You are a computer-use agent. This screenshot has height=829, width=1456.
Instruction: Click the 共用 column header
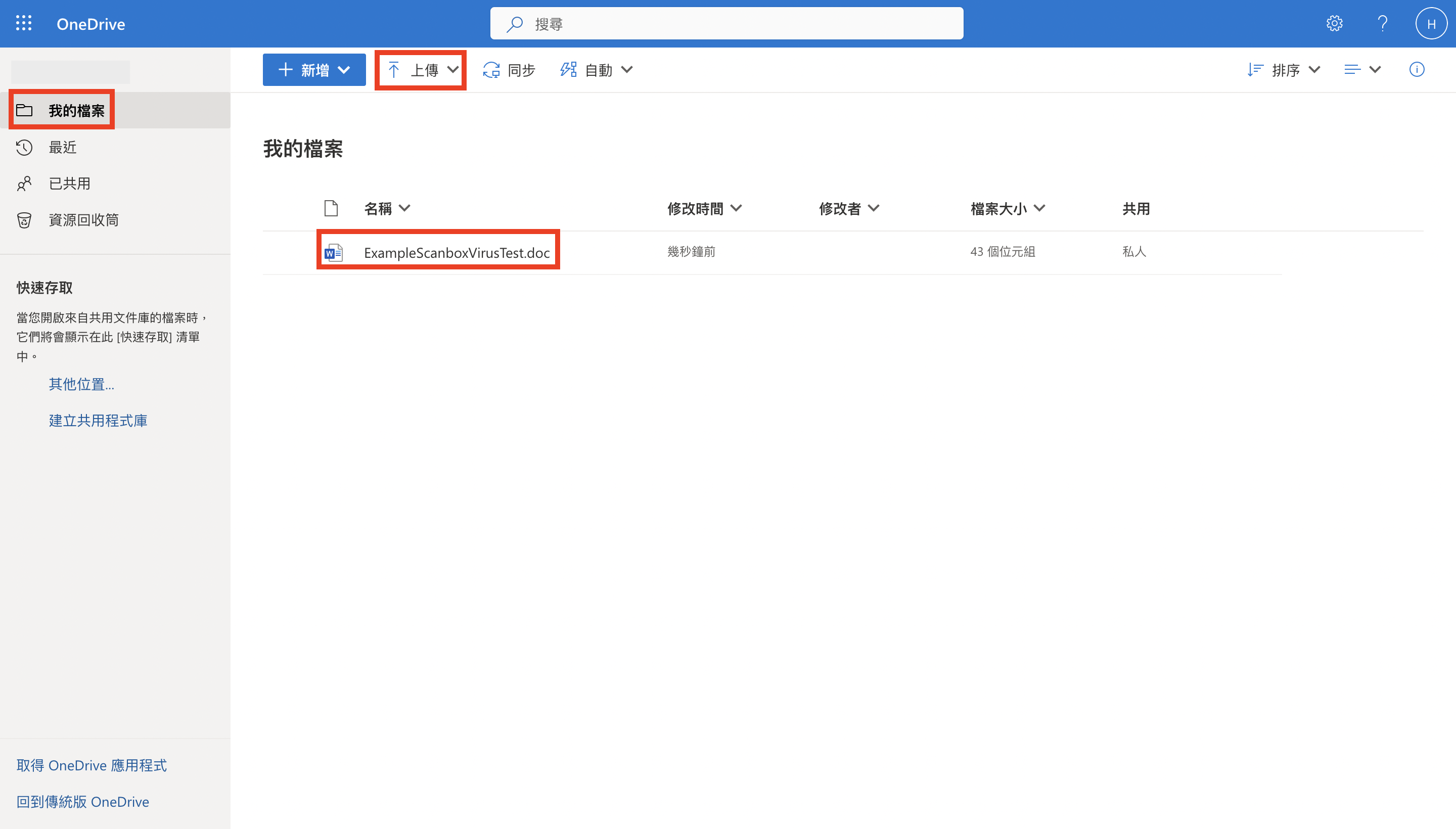point(1135,208)
